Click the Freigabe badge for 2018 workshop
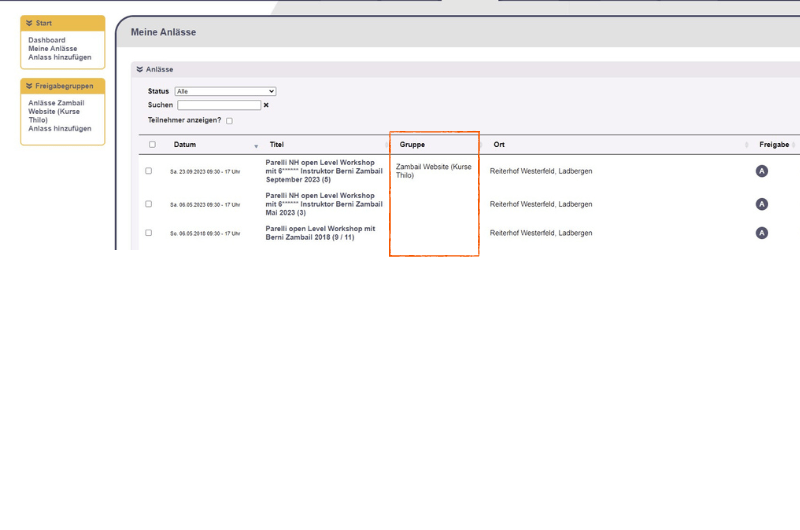The image size is (800, 530). click(x=762, y=233)
